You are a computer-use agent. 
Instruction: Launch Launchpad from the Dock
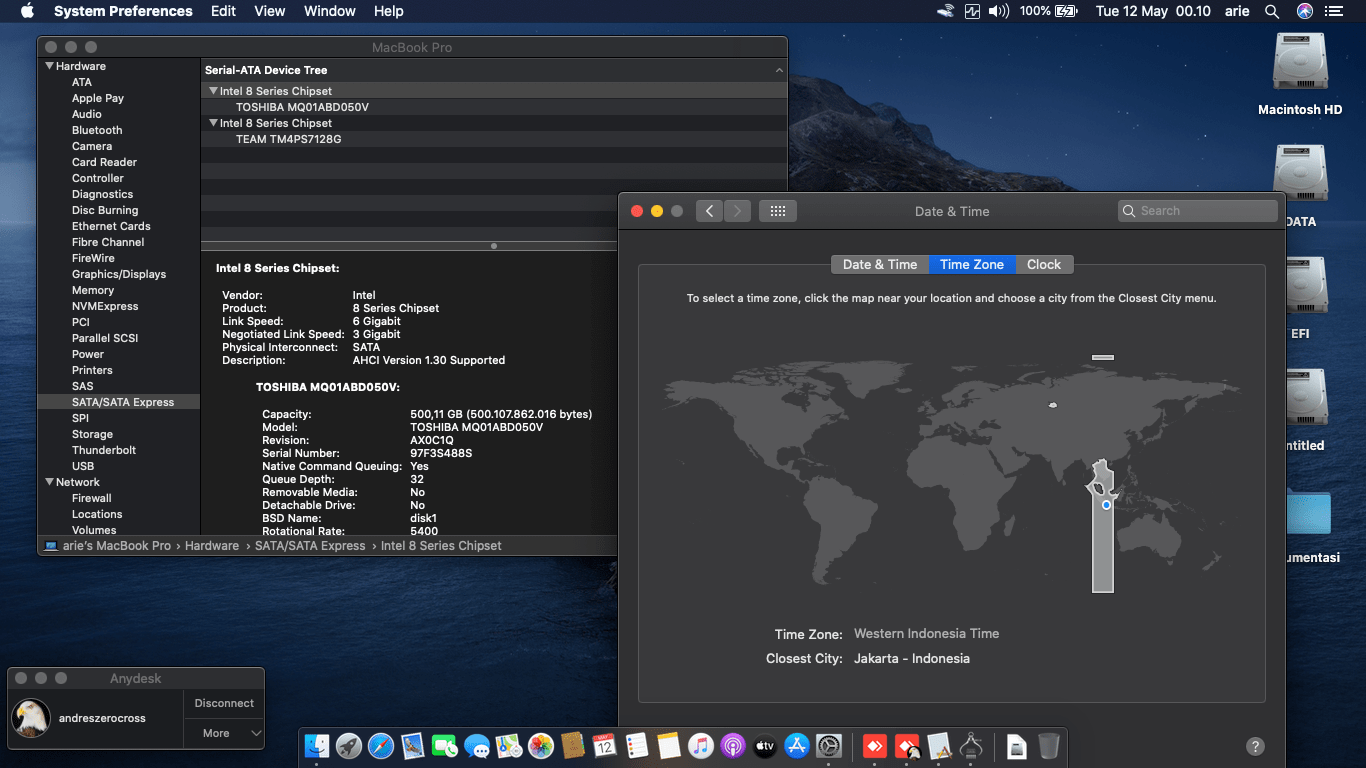[x=349, y=745]
